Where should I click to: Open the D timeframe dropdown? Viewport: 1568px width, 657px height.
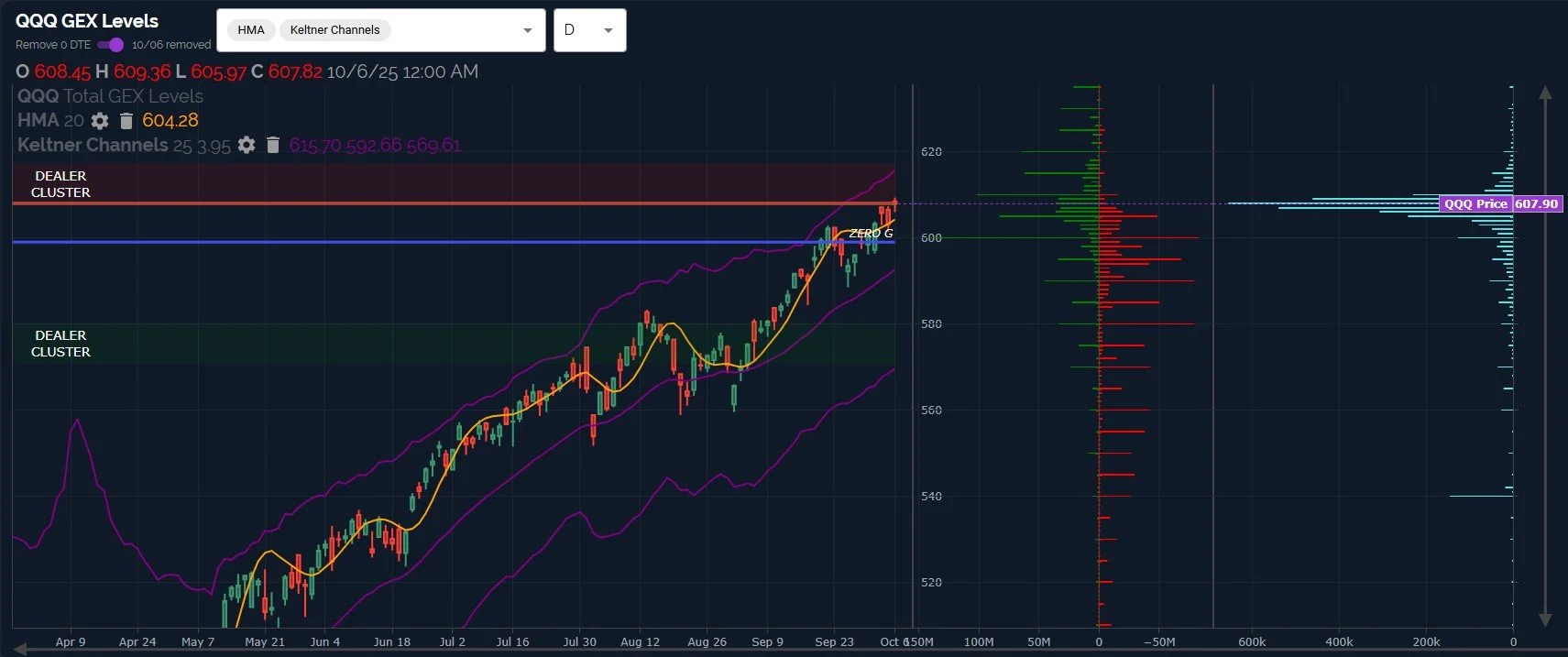(x=589, y=30)
